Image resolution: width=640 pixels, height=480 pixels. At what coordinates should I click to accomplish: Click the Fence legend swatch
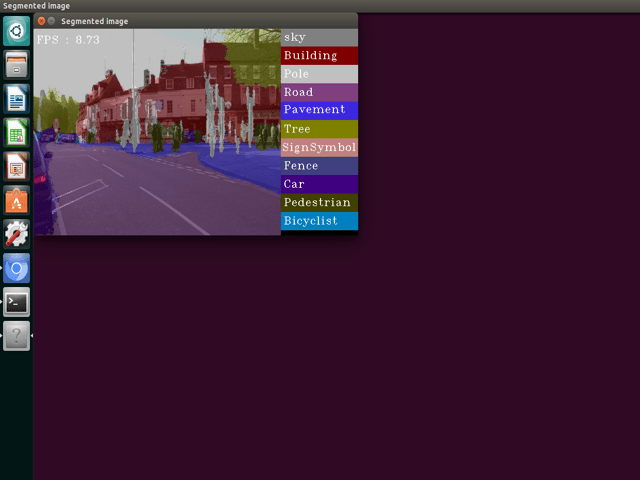(x=319, y=166)
